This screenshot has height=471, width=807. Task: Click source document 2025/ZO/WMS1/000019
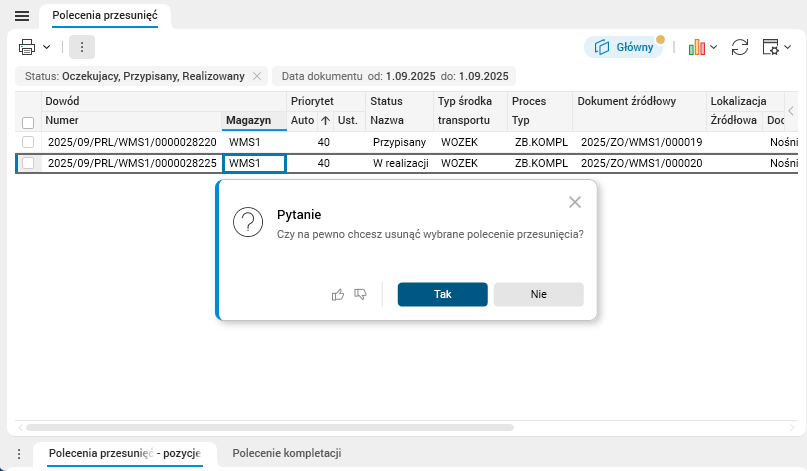[x=641, y=142]
